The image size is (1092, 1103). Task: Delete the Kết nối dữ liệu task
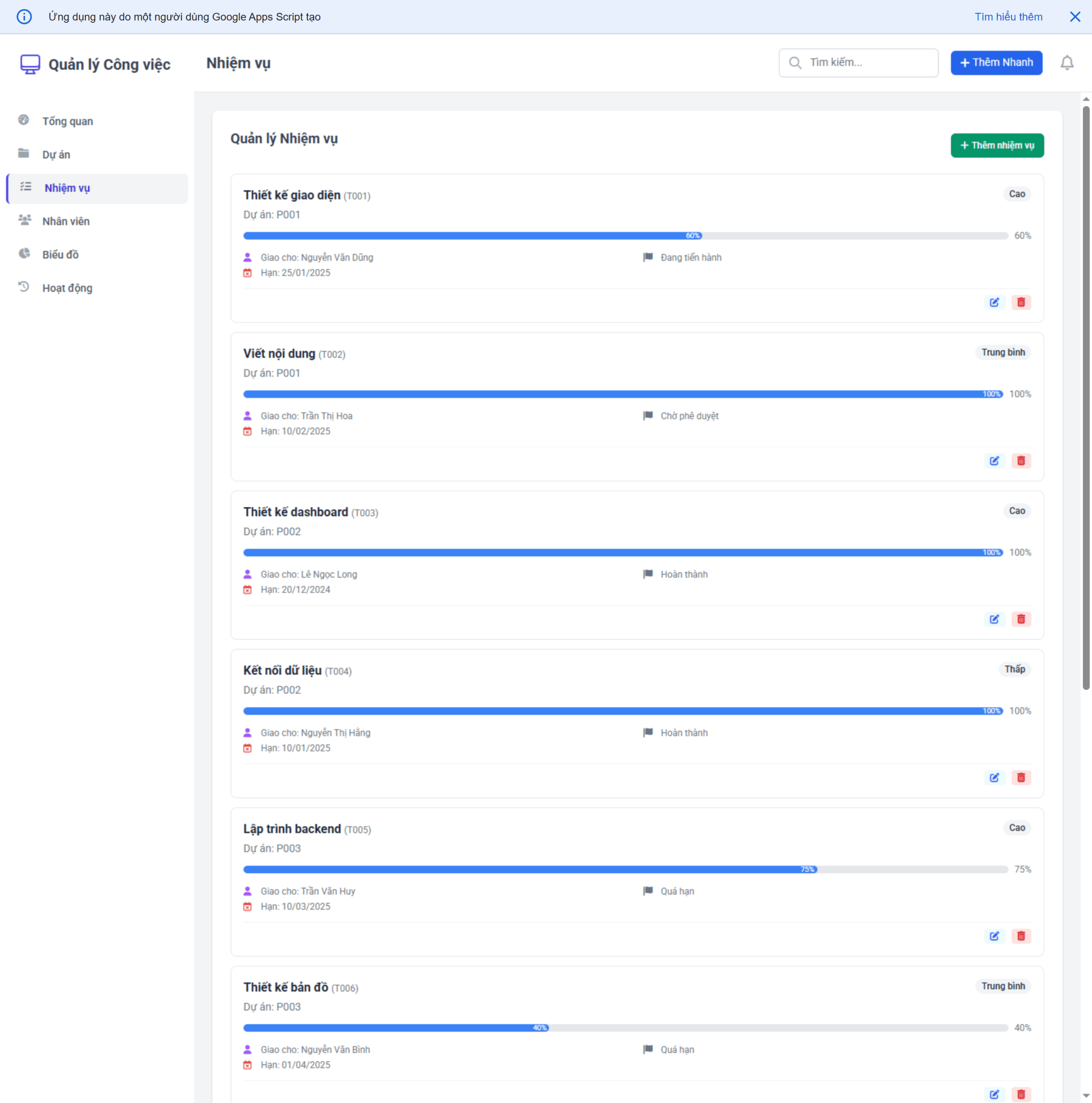pos(1021,778)
